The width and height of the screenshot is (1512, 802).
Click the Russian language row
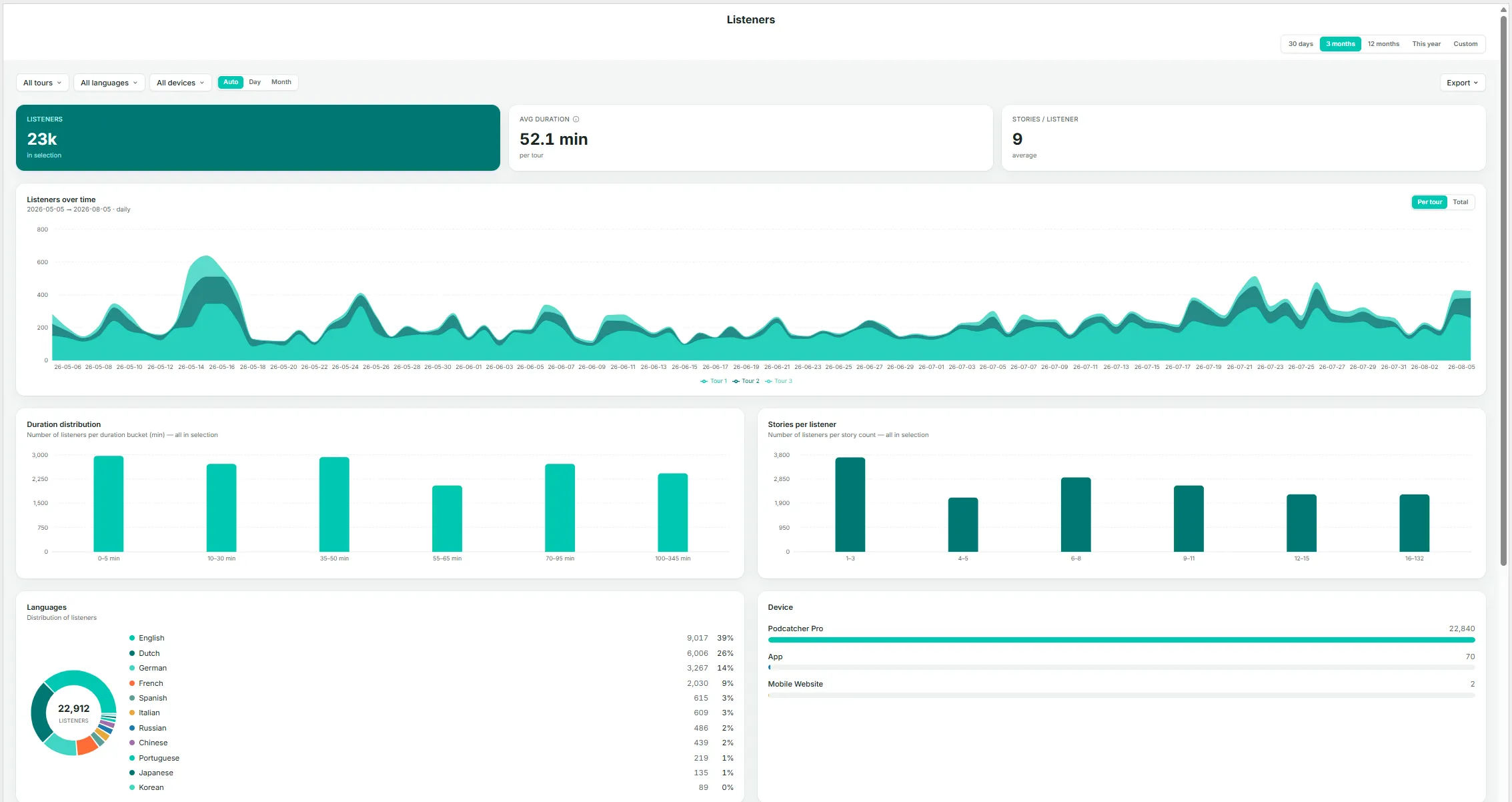click(431, 728)
